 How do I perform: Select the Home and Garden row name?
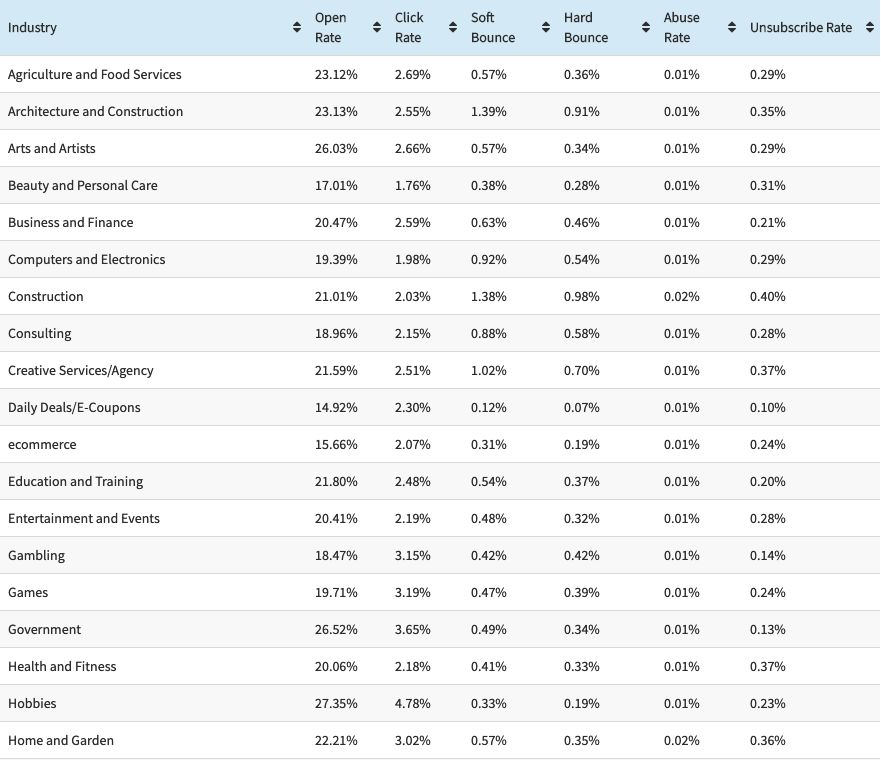click(61, 741)
